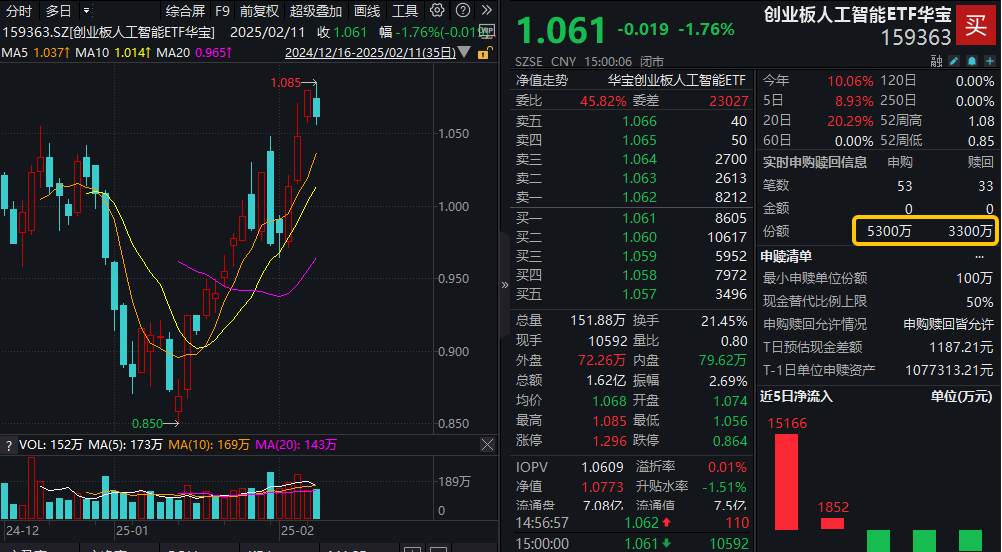
Task: Click the 最小申赎单位份额 100万 row
Action: 878,279
